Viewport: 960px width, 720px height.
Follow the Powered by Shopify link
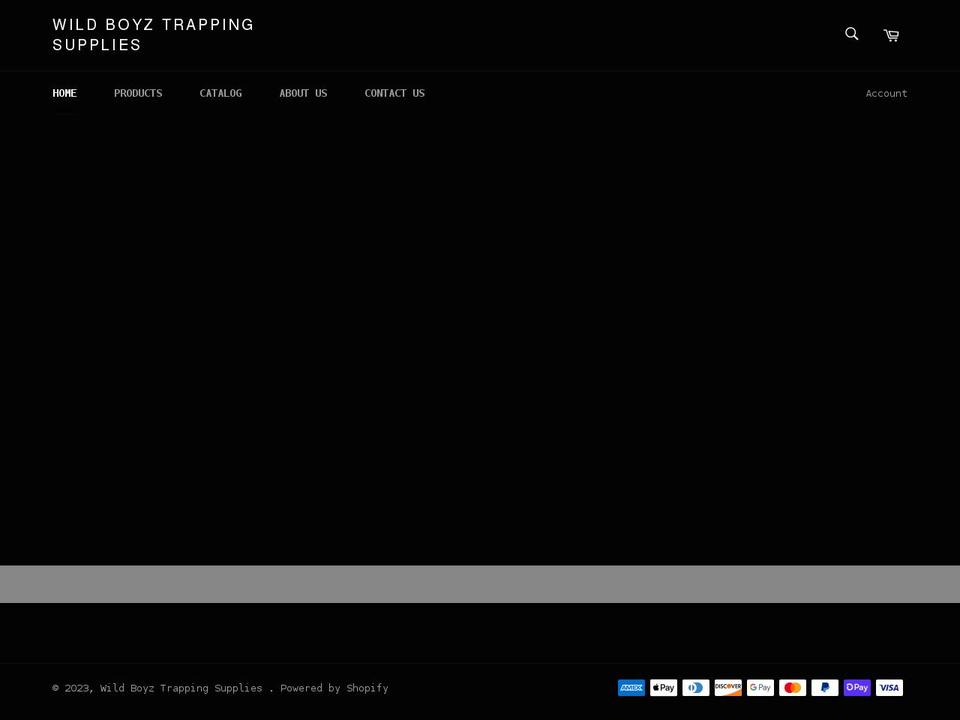coord(334,688)
